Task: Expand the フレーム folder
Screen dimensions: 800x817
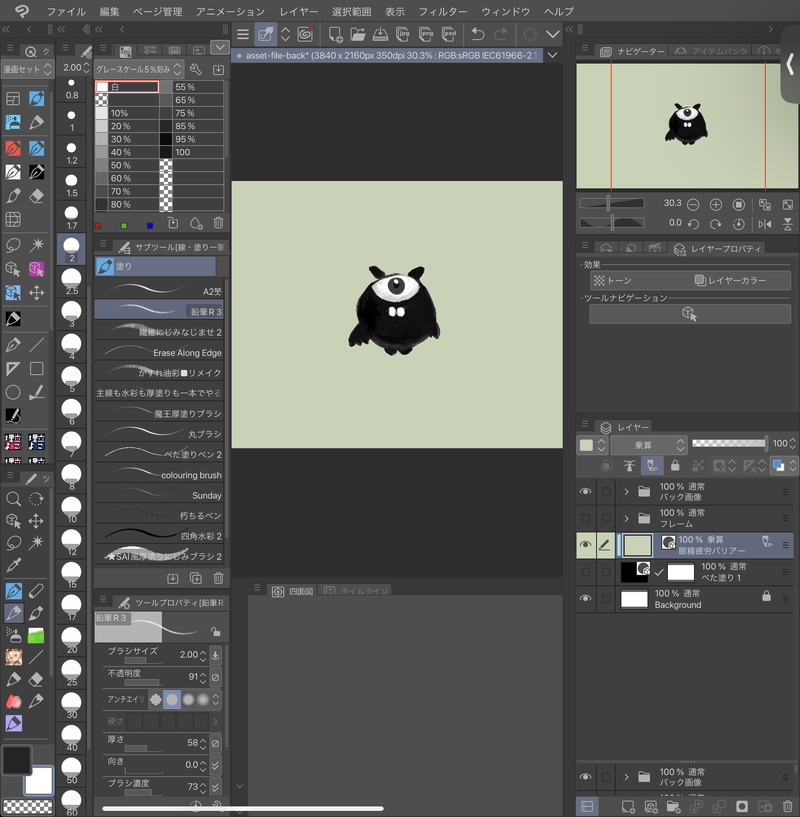Action: click(x=626, y=518)
